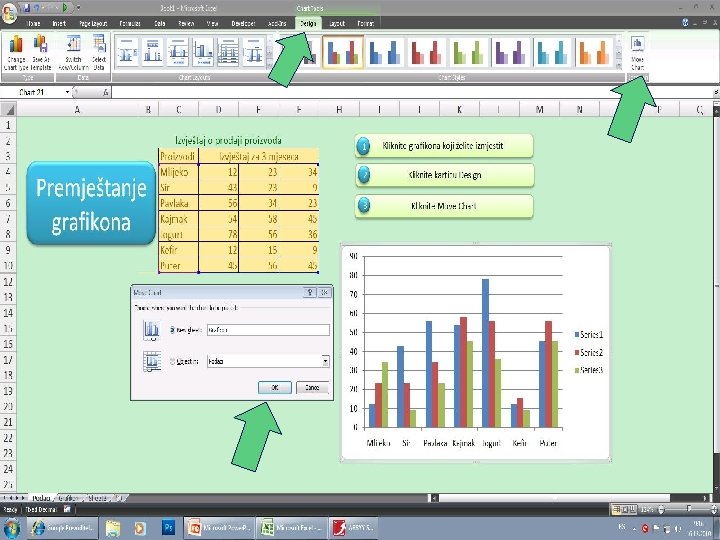Click Series1 in chart legend
This screenshot has height=540, width=720.
589,335
